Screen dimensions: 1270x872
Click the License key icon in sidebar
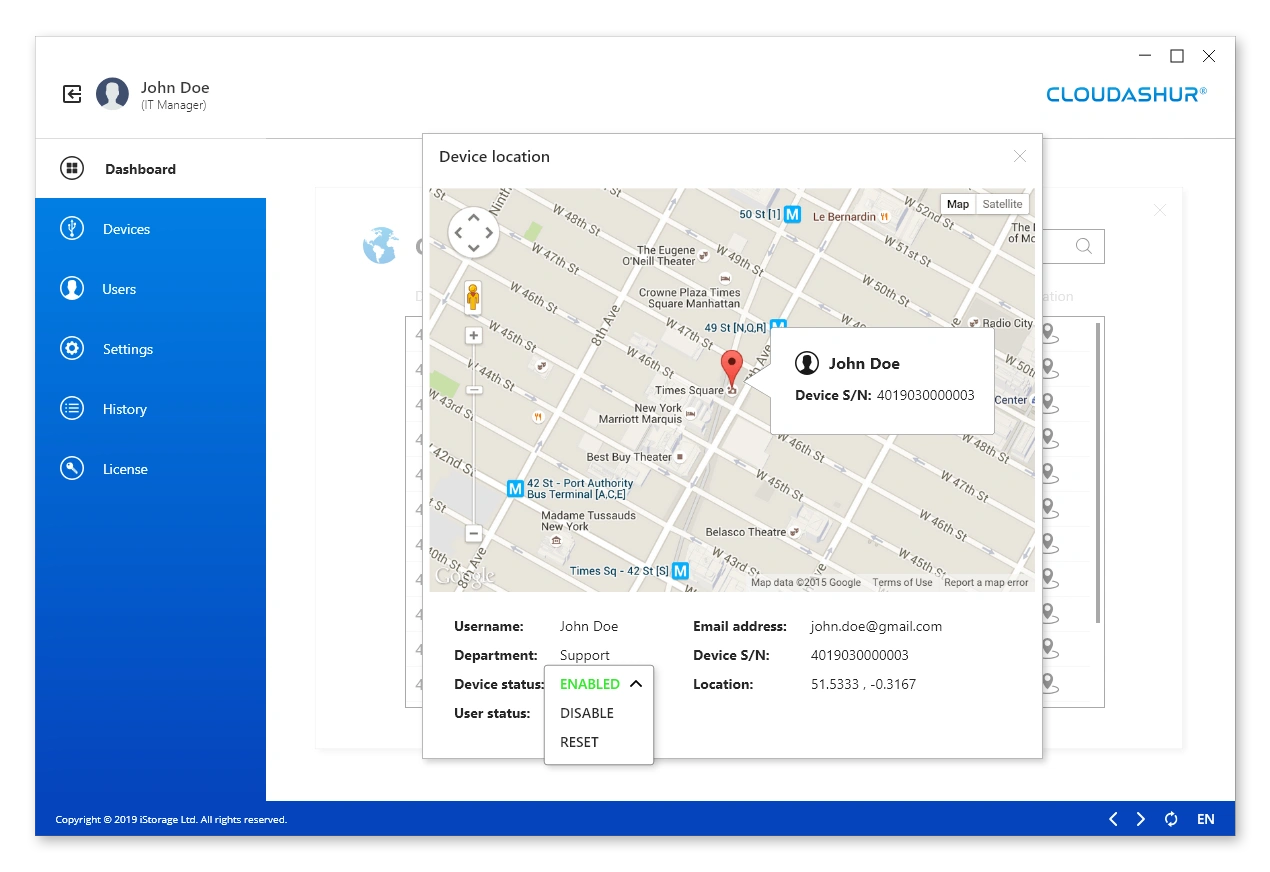[72, 469]
